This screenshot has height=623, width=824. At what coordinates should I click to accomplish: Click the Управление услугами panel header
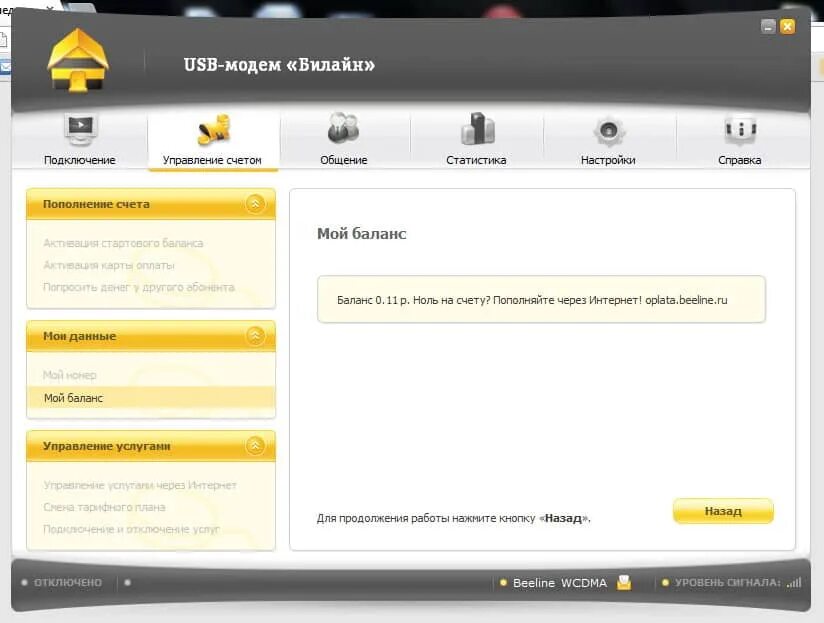(x=151, y=446)
